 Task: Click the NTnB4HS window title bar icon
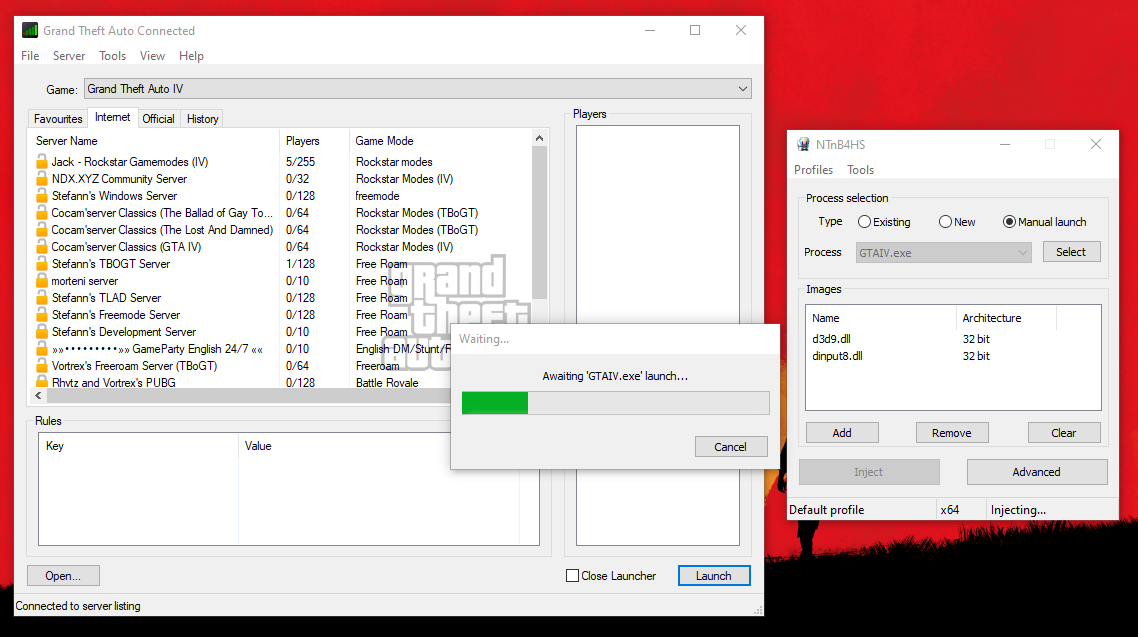point(803,144)
